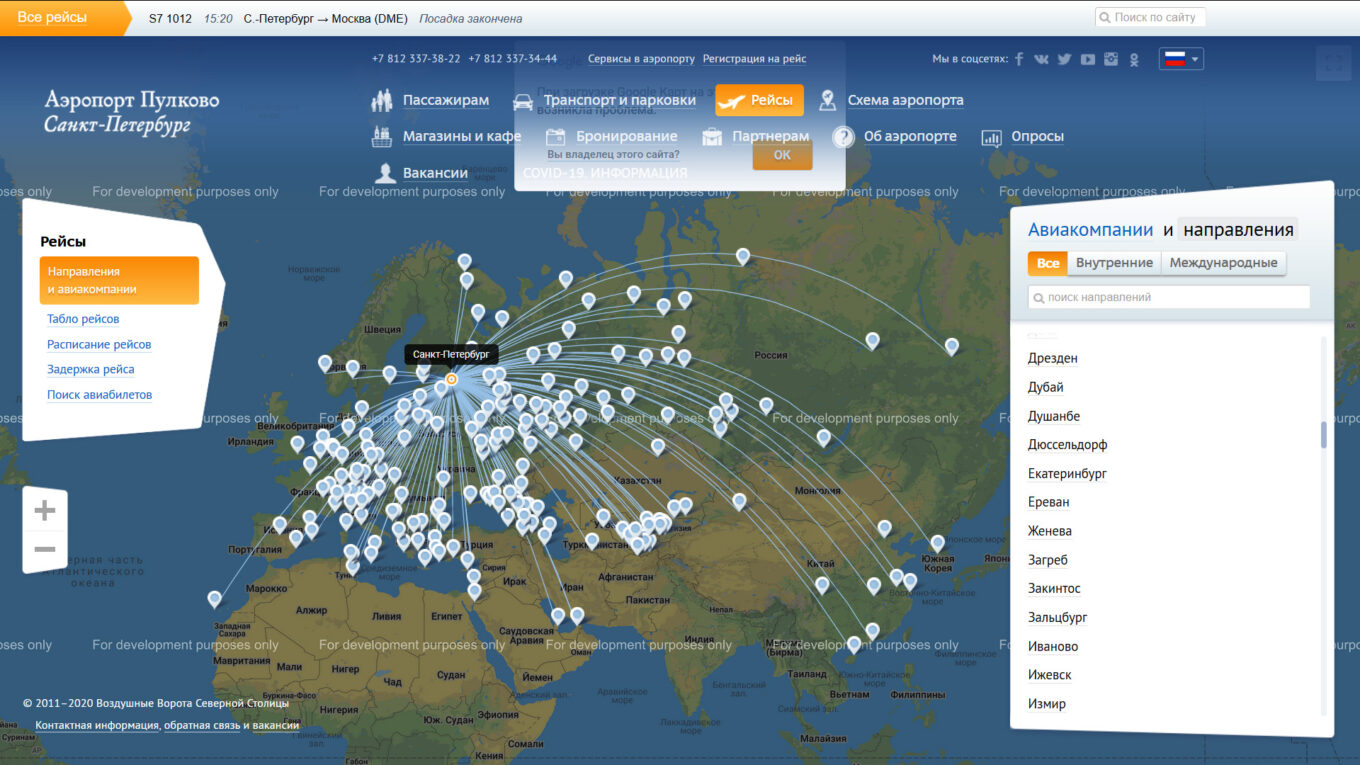This screenshot has height=765, width=1360.
Task: Click the chart icon beside Опросы
Action: click(991, 138)
